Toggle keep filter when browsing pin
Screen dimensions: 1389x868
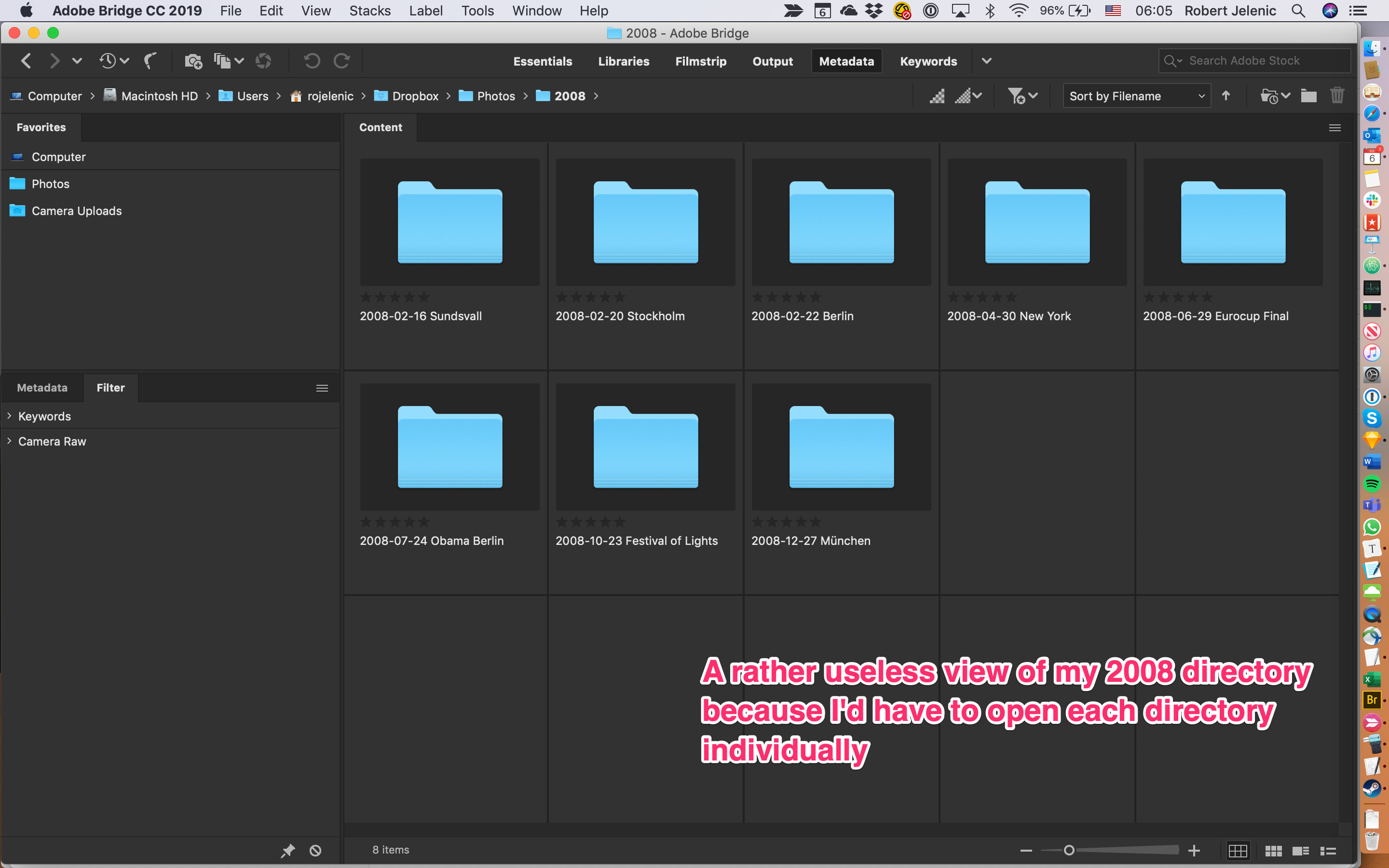[x=287, y=850]
